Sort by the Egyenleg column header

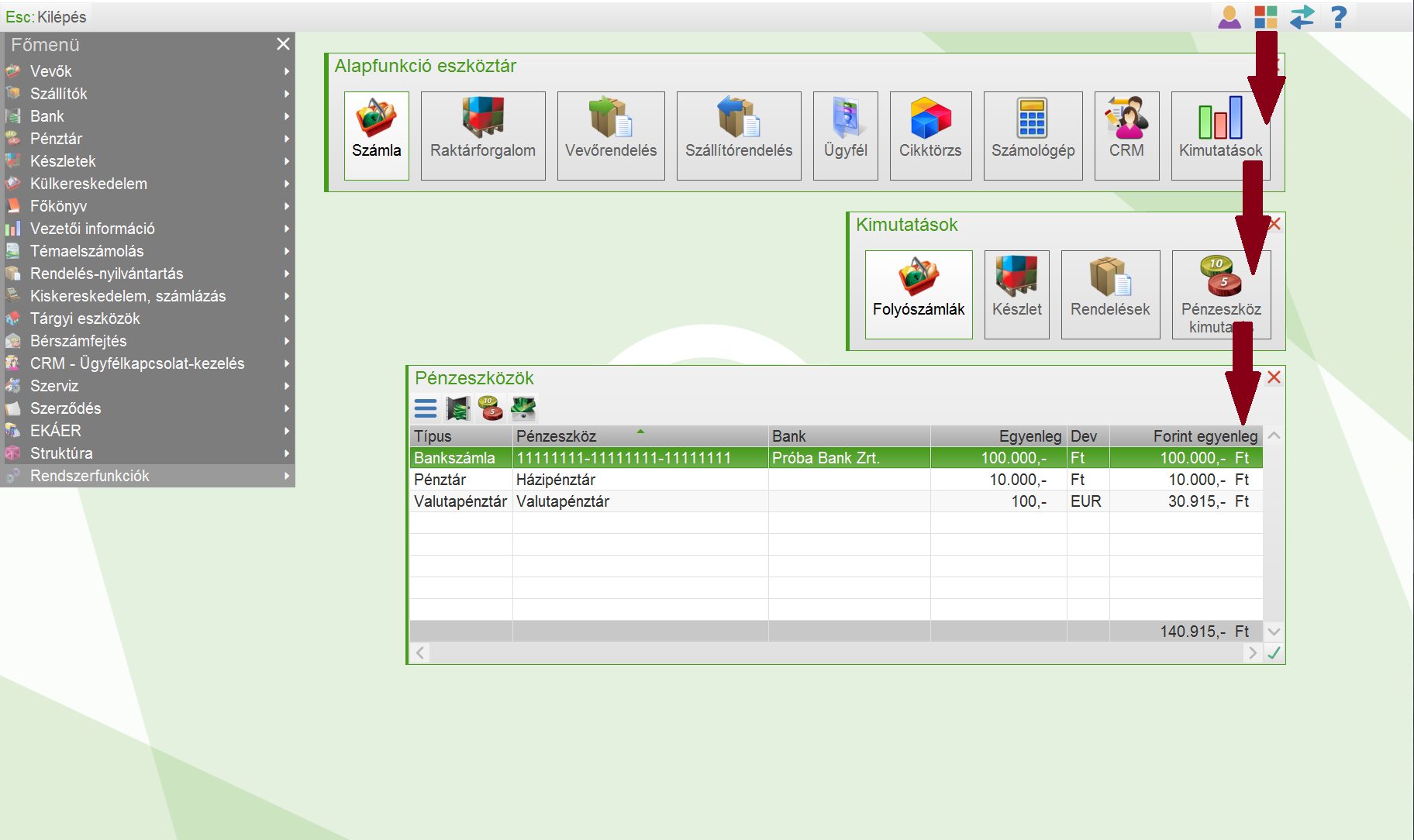pos(998,436)
